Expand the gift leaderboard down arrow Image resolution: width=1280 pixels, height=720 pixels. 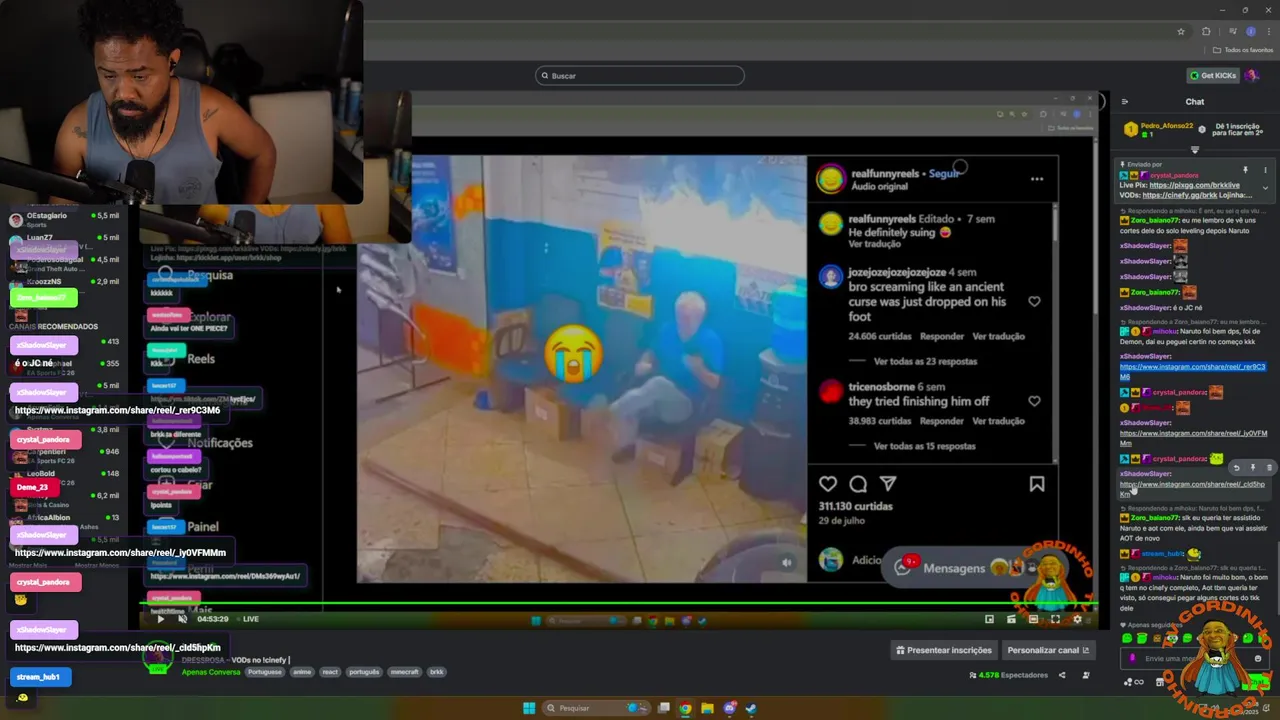point(1194,150)
